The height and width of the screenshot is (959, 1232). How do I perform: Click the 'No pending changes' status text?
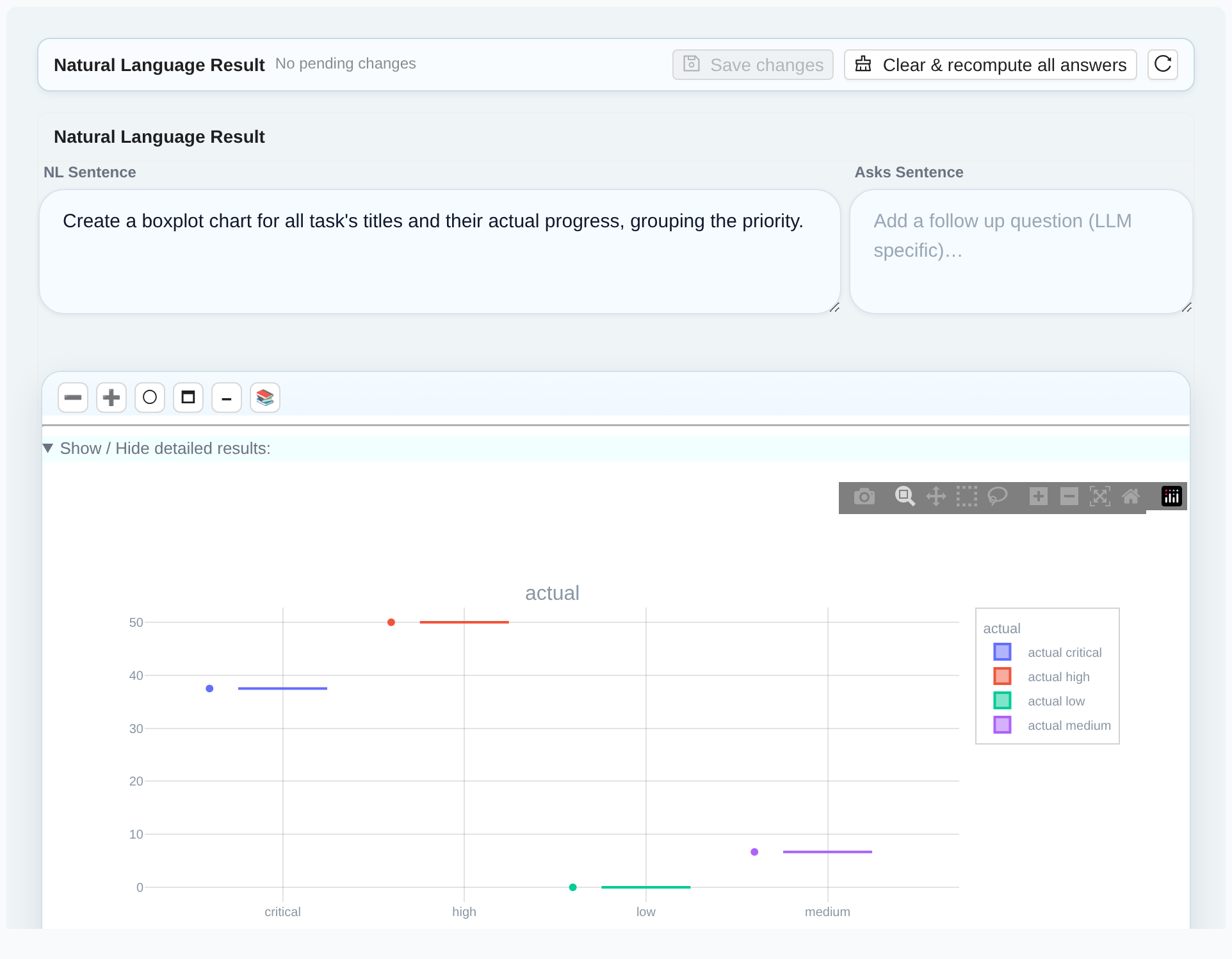click(346, 63)
